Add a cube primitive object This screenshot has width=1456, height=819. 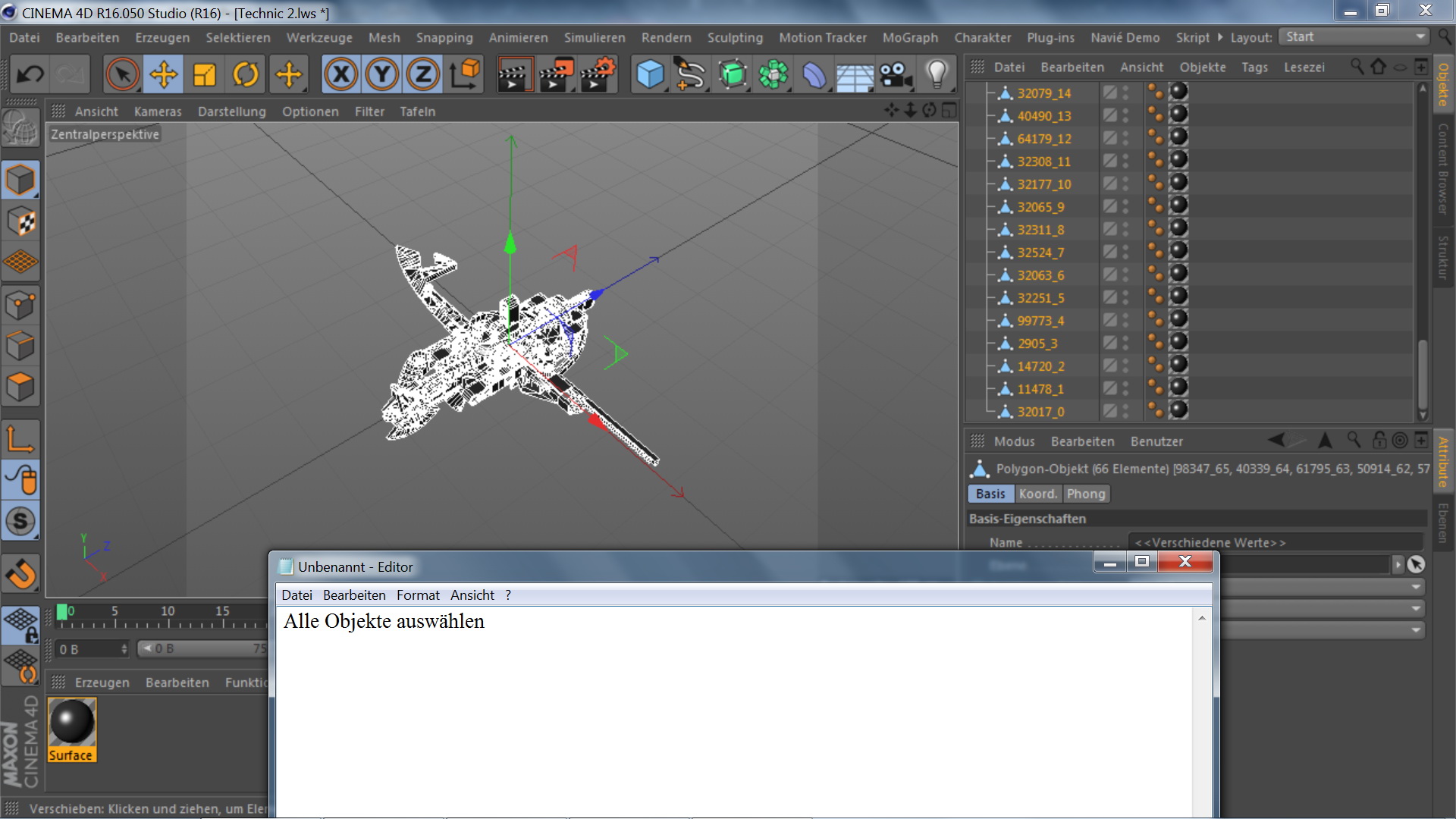pyautogui.click(x=650, y=74)
